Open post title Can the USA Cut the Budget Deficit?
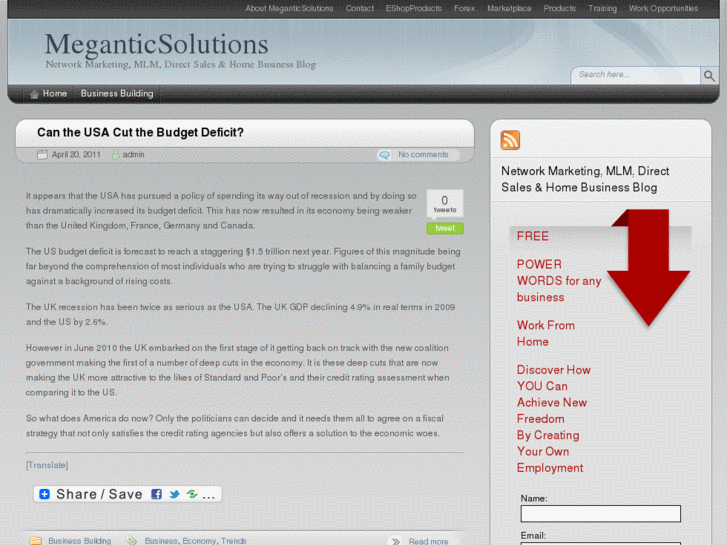Viewport: 727px width, 545px height. (x=140, y=133)
